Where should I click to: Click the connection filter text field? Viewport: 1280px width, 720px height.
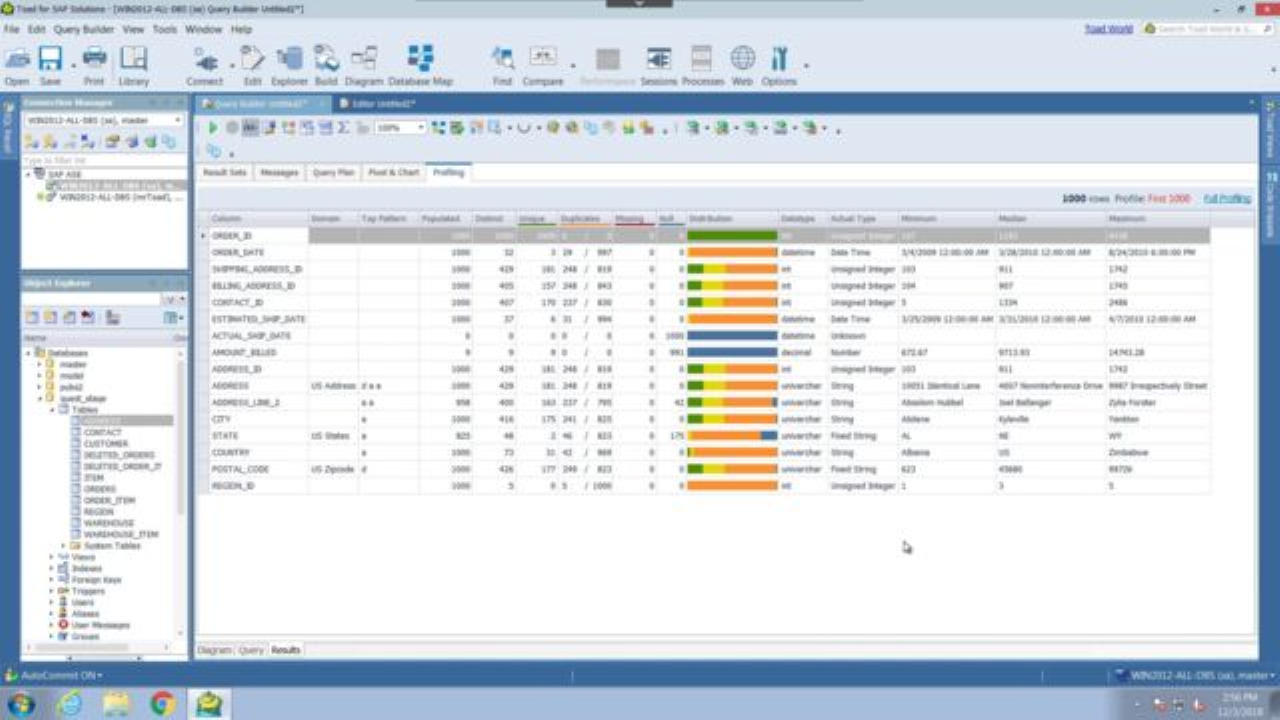(104, 160)
